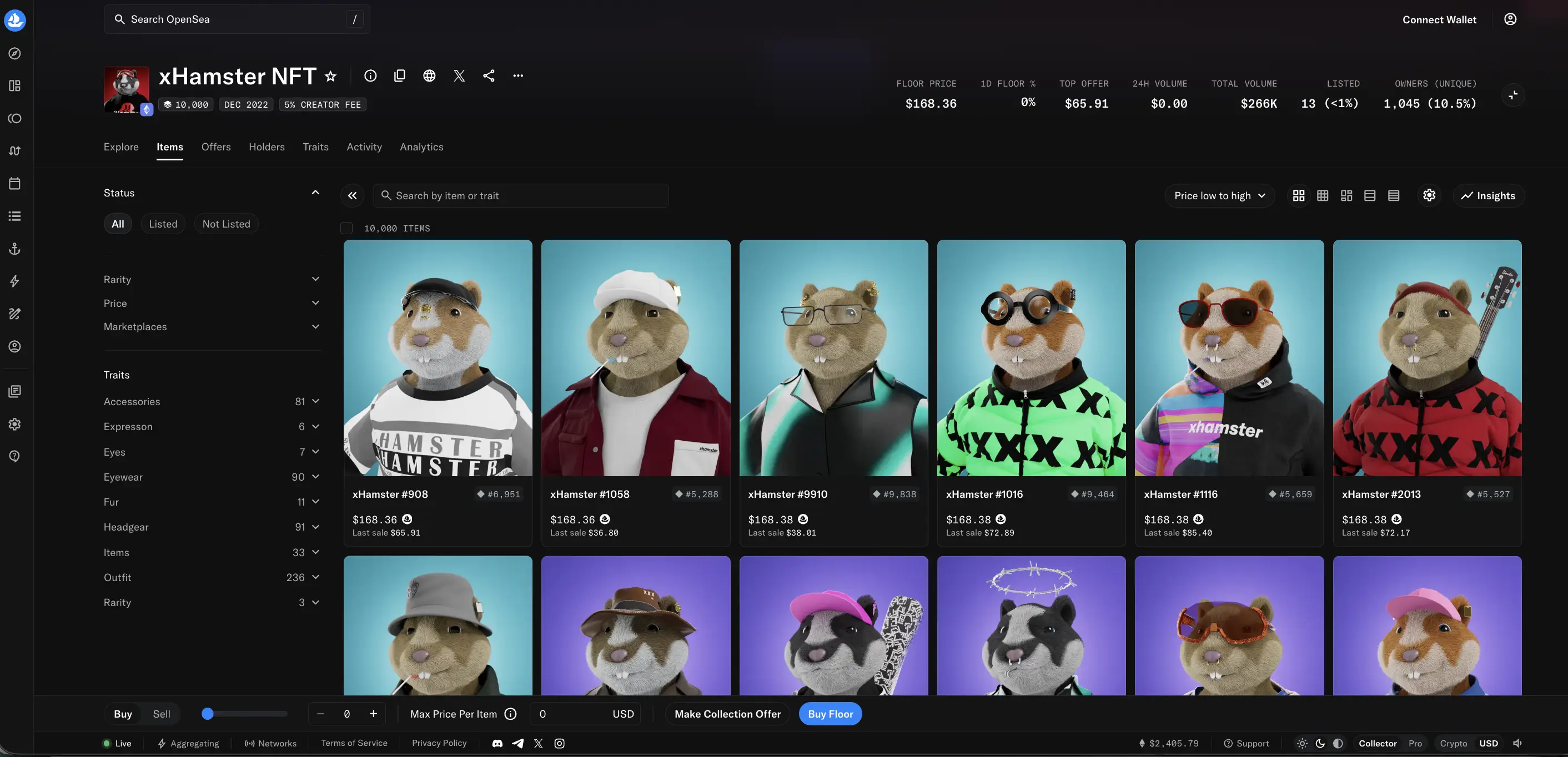Open the Privacy Policy link
This screenshot has height=757, width=1568.
click(x=440, y=743)
